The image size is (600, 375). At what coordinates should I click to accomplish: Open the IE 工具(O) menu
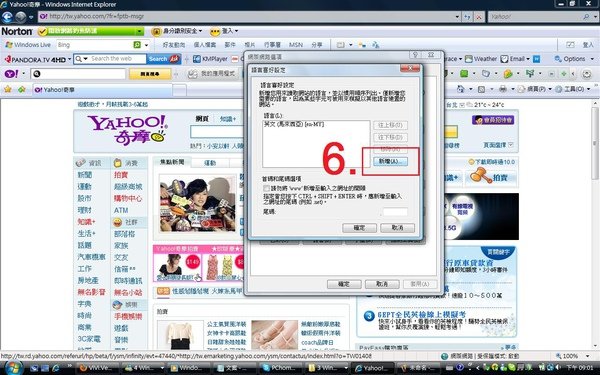click(573, 89)
